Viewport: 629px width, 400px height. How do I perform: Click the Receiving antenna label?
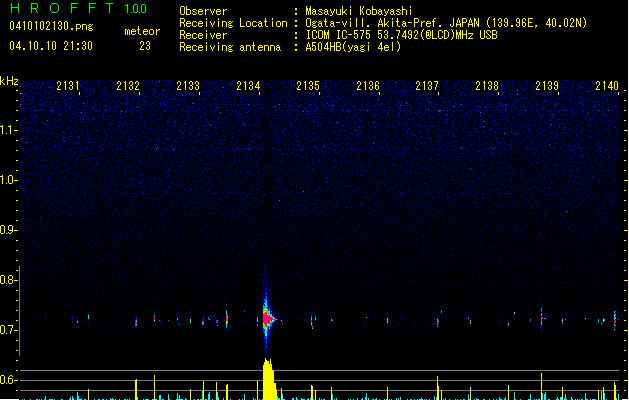coord(230,47)
